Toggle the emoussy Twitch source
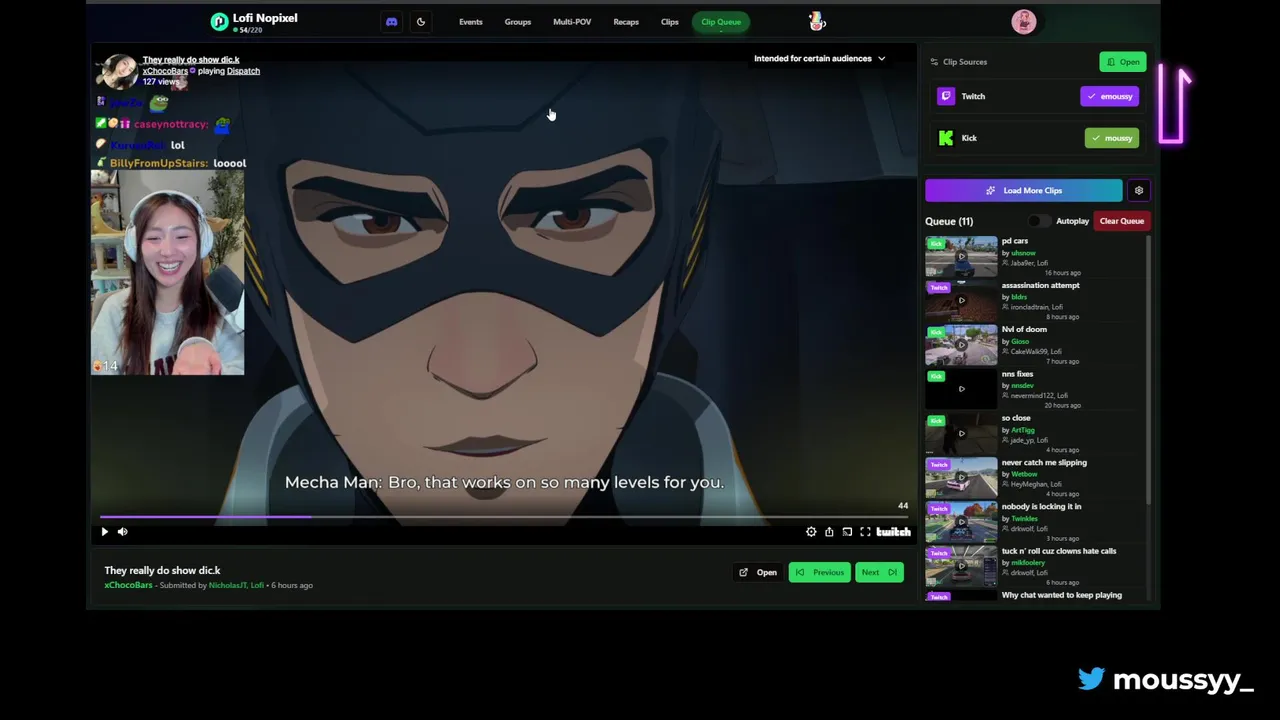The image size is (1280, 720). point(1111,96)
